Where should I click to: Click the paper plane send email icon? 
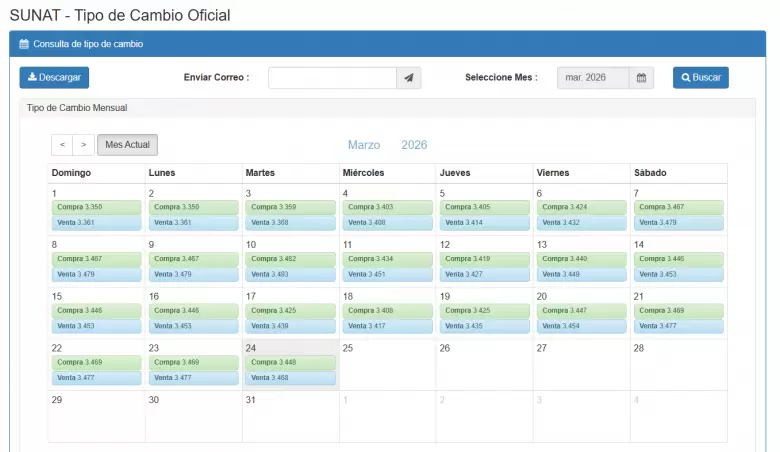[408, 78]
